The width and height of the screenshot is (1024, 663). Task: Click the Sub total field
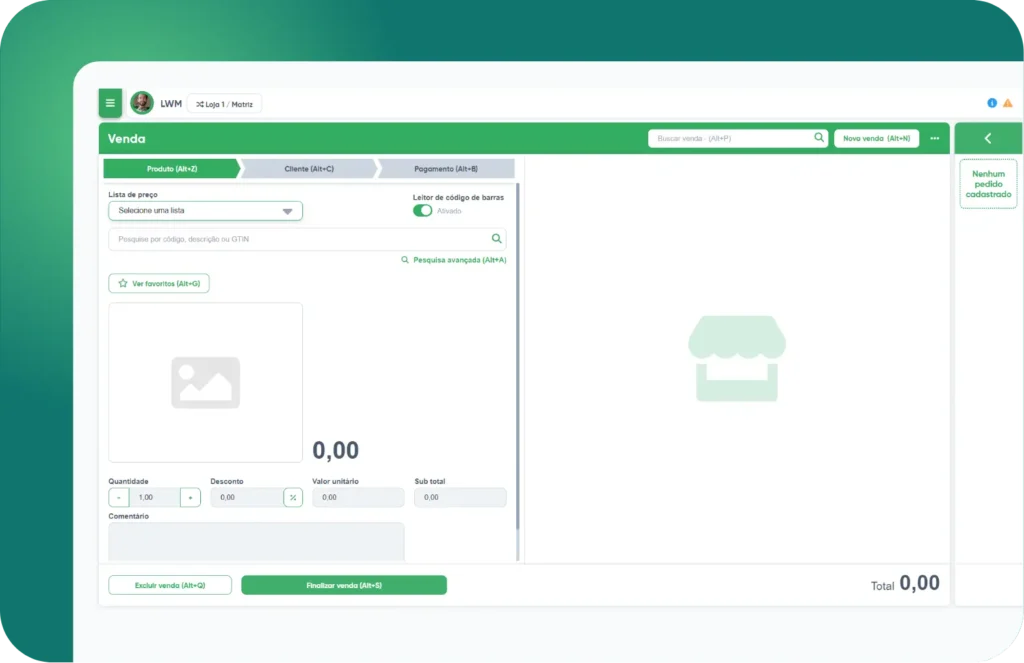click(x=460, y=498)
